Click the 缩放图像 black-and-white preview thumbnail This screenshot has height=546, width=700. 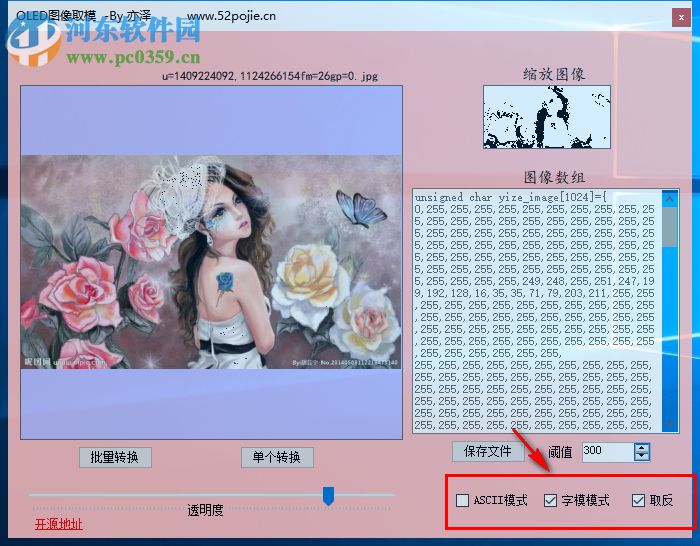pyautogui.click(x=547, y=117)
